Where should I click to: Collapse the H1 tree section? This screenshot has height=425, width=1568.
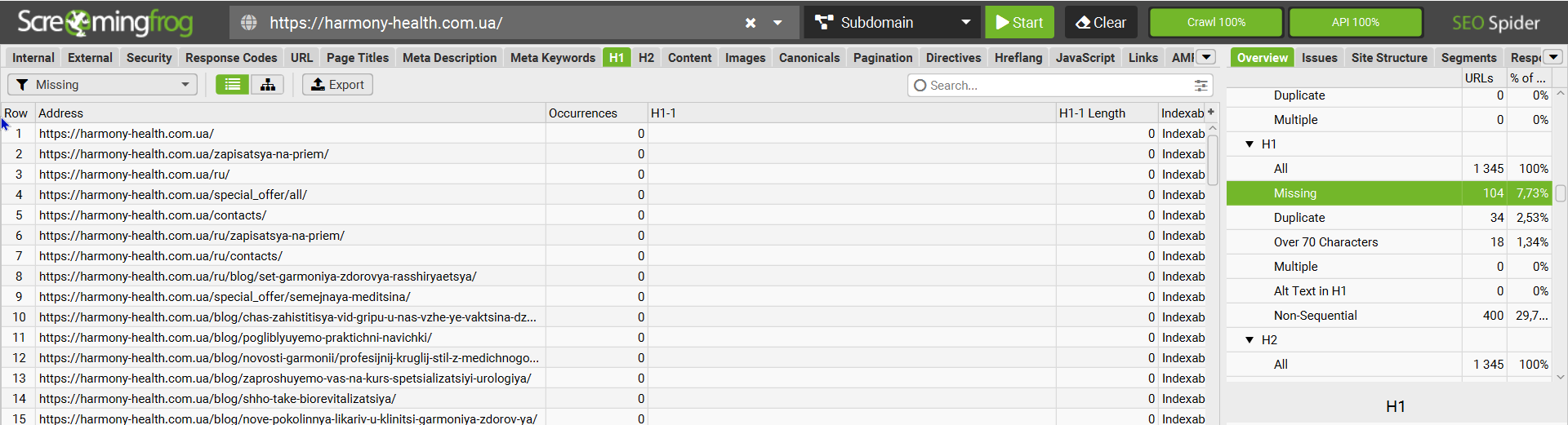(1249, 144)
